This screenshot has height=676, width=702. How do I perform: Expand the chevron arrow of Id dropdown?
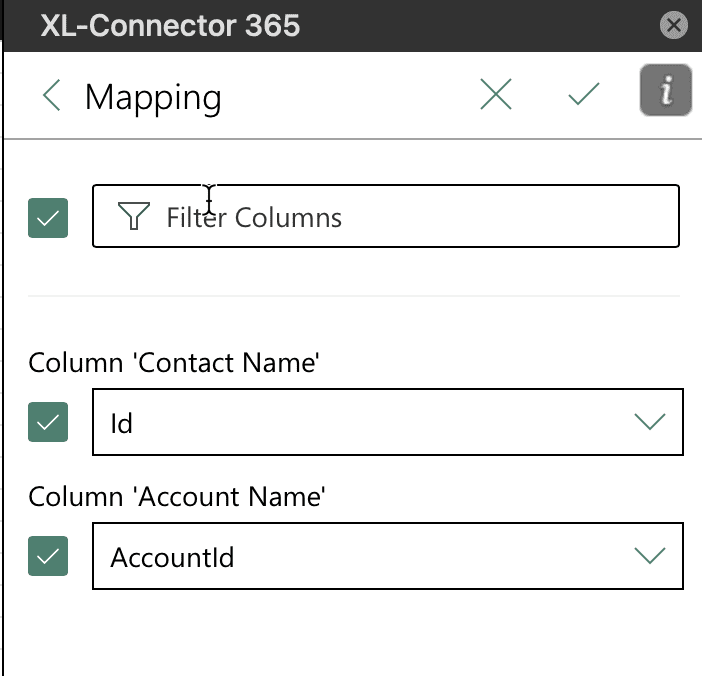(x=650, y=422)
